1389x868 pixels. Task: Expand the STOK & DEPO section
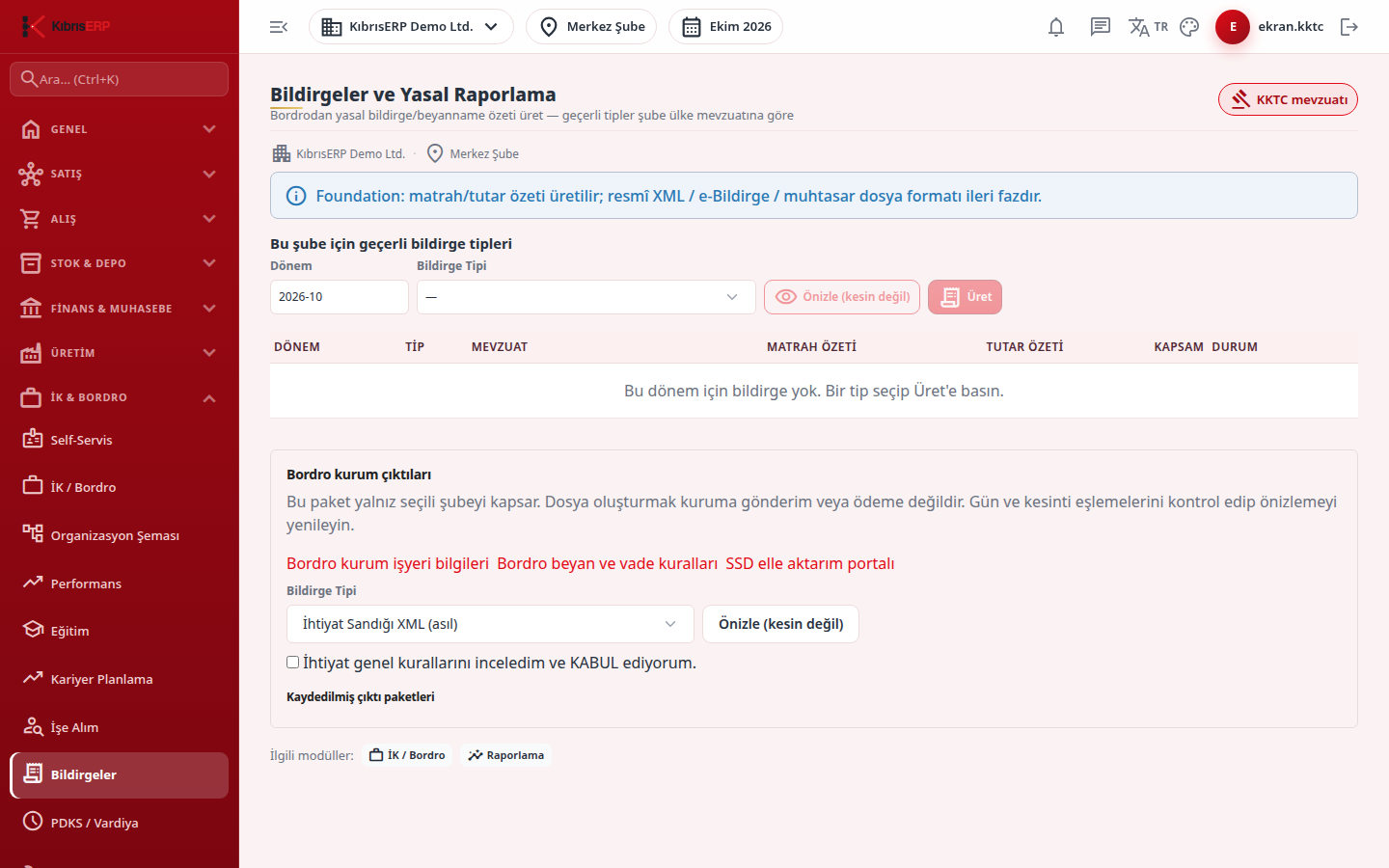coord(119,263)
